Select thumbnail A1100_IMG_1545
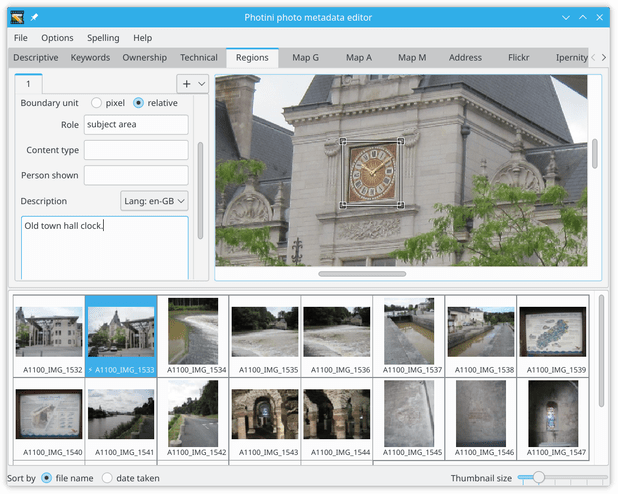 click(x=409, y=419)
